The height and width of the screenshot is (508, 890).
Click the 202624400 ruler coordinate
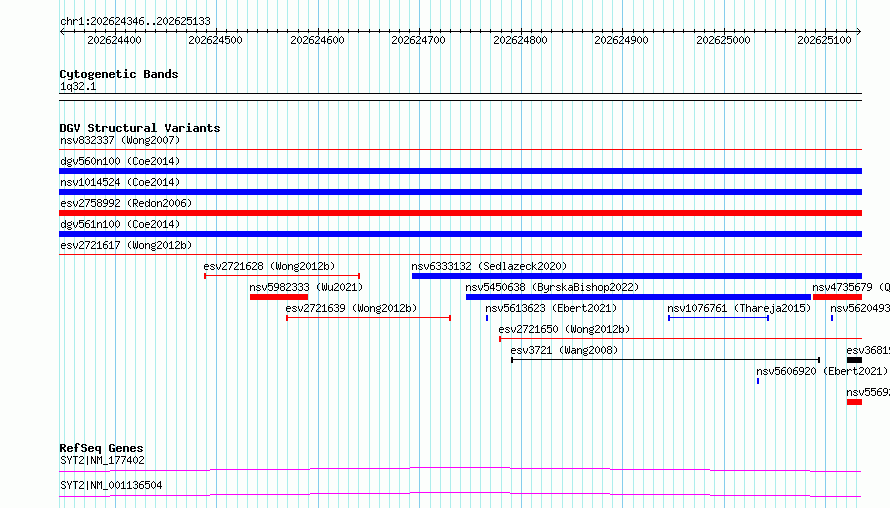(x=115, y=40)
